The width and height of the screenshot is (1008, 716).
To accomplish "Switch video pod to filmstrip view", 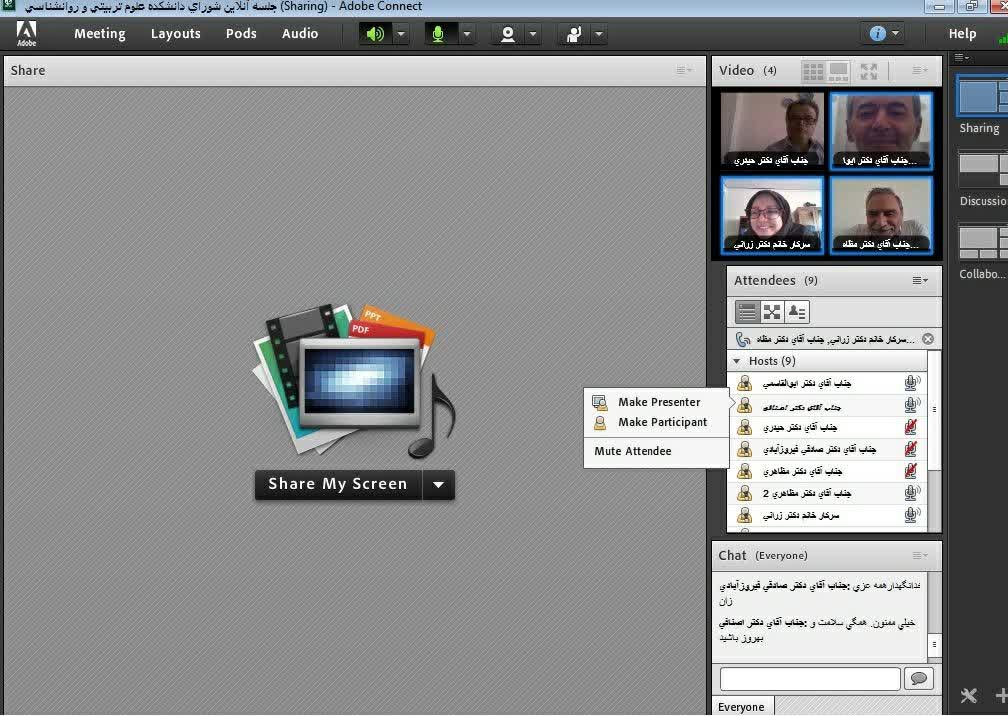I will click(x=838, y=71).
